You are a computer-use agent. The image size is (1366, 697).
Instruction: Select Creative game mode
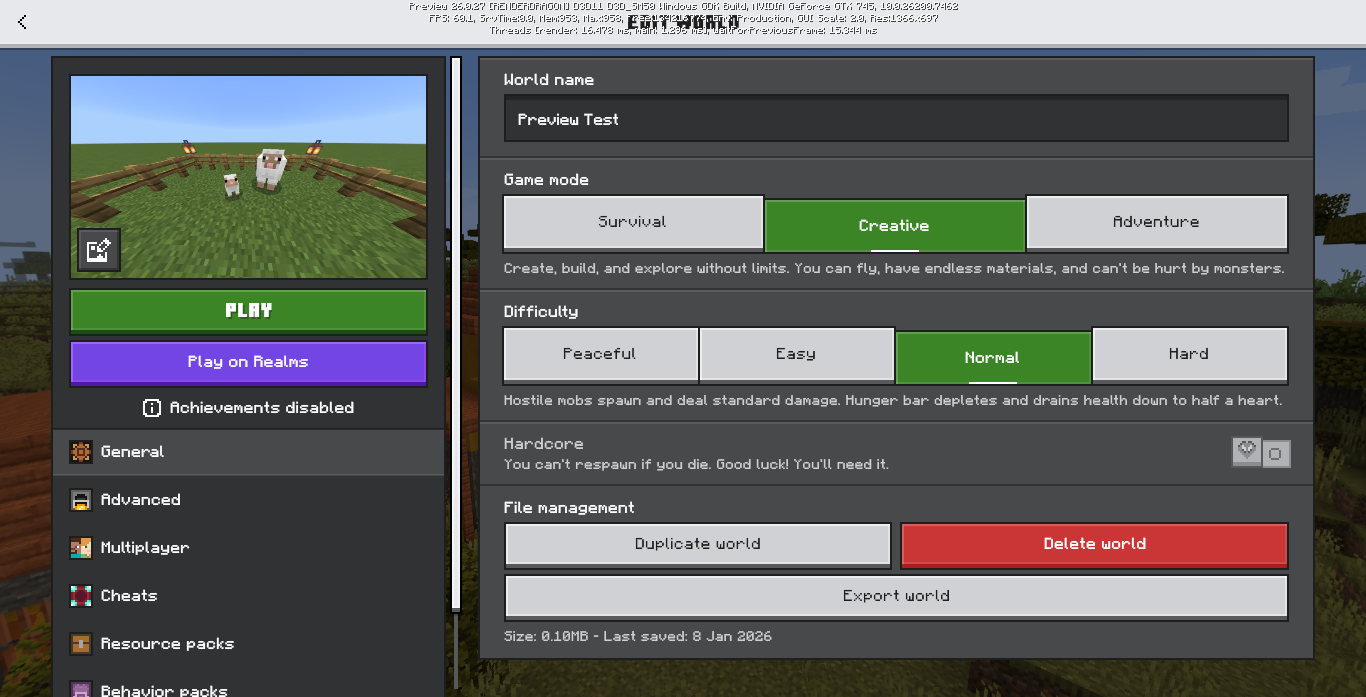point(894,225)
